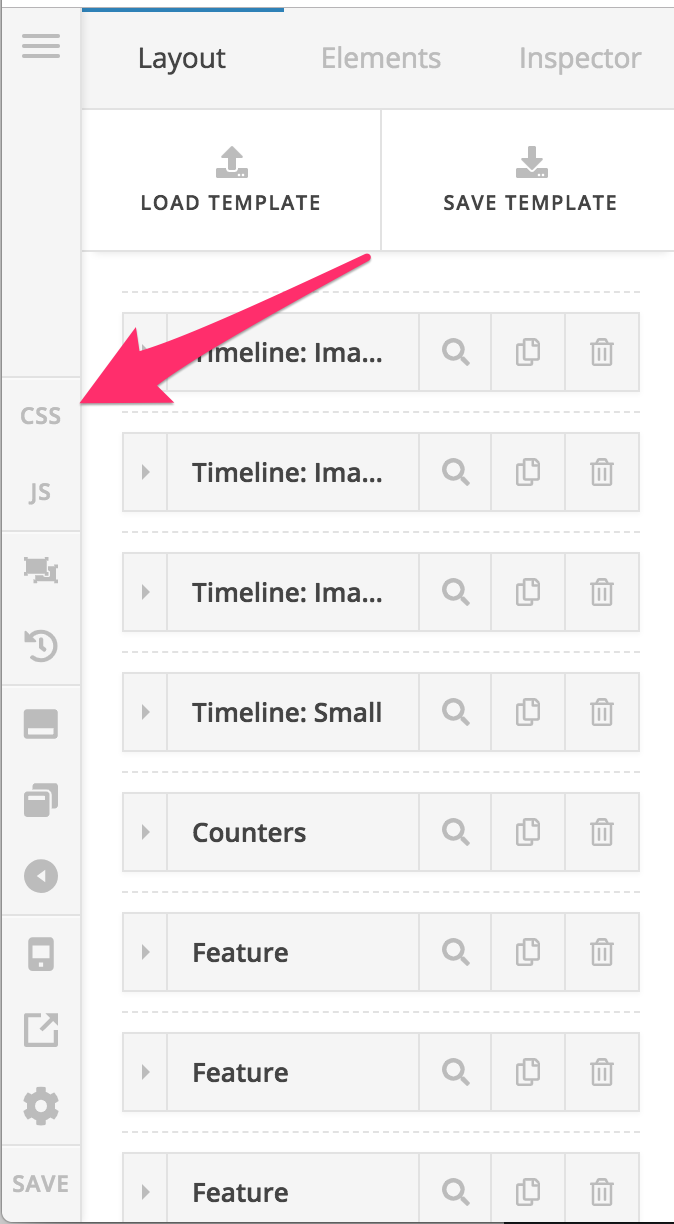This screenshot has height=1224, width=674.
Task: Click the Load Template button
Action: click(231, 180)
